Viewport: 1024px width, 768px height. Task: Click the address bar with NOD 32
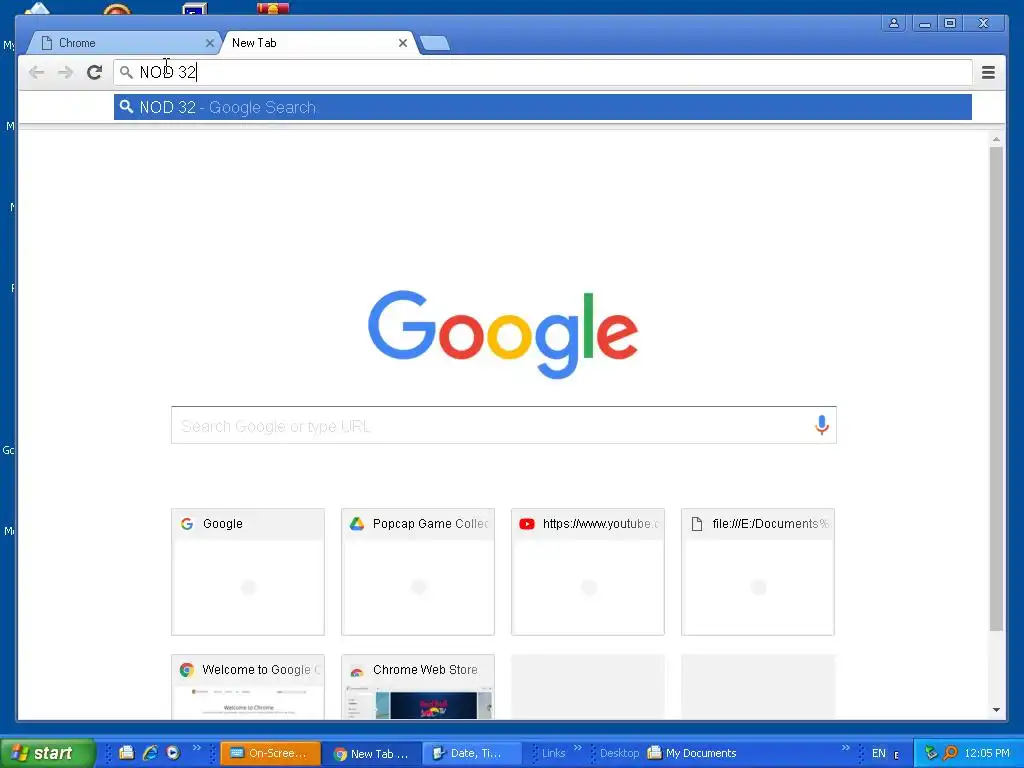point(543,72)
